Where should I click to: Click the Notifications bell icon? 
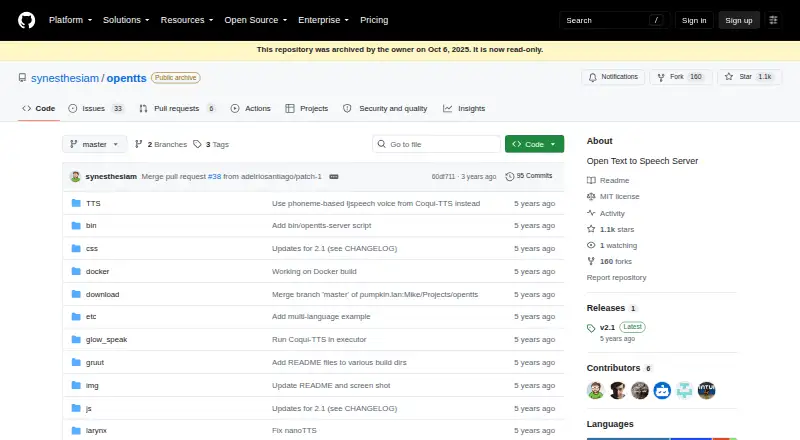pos(592,77)
